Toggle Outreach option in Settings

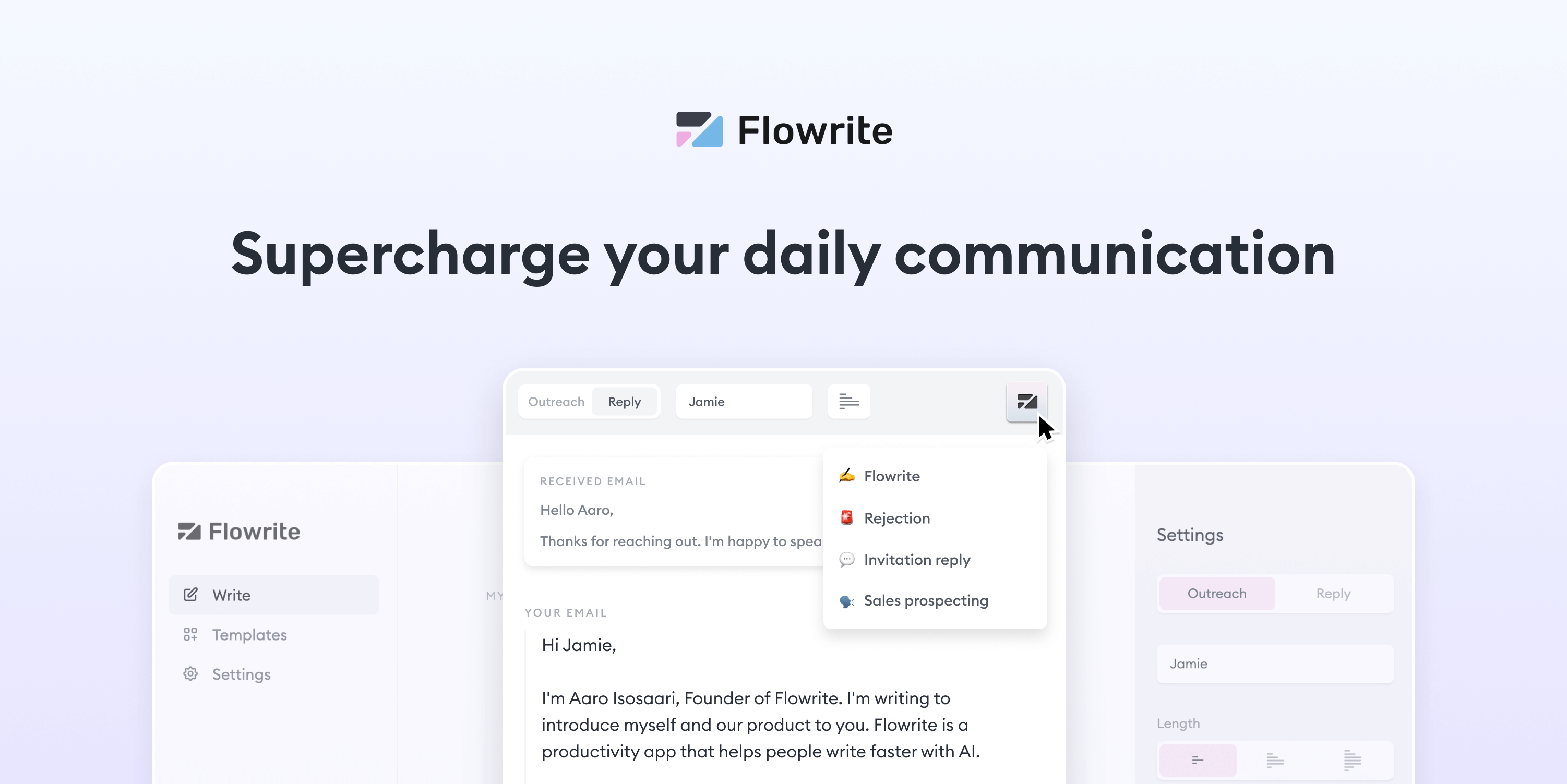pos(1217,593)
